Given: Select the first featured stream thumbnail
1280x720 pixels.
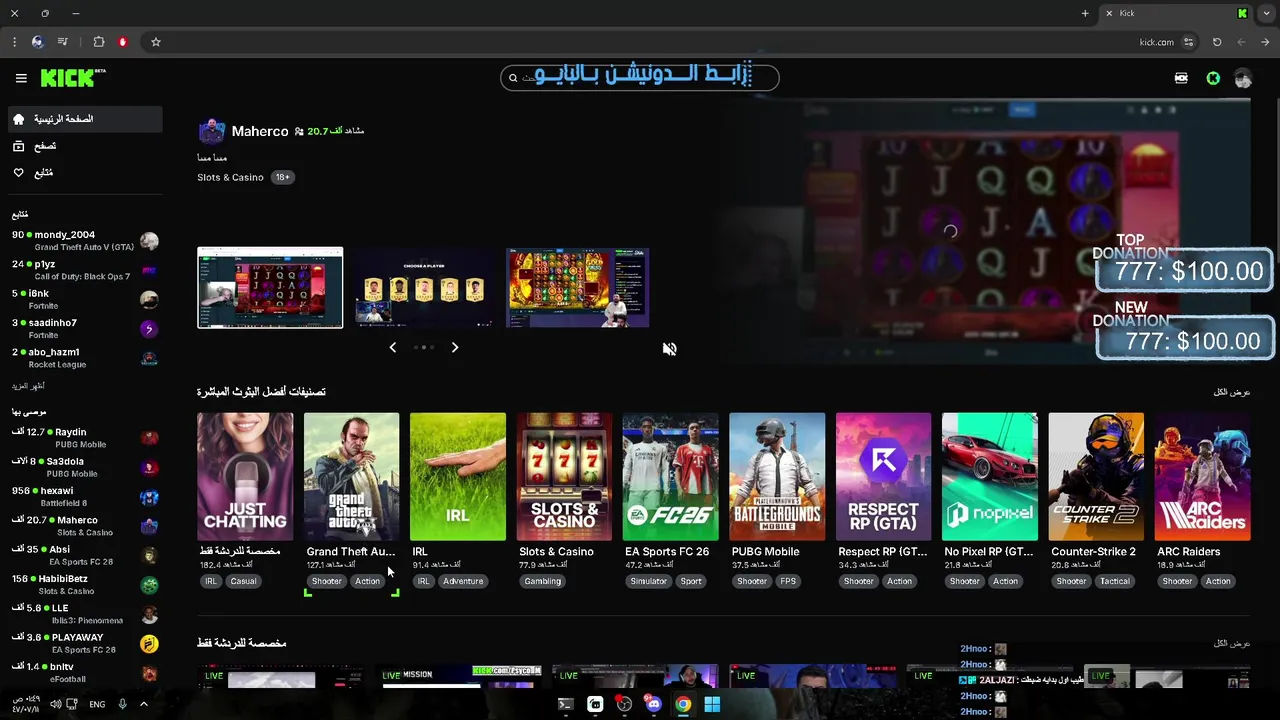Looking at the screenshot, I should (270, 287).
